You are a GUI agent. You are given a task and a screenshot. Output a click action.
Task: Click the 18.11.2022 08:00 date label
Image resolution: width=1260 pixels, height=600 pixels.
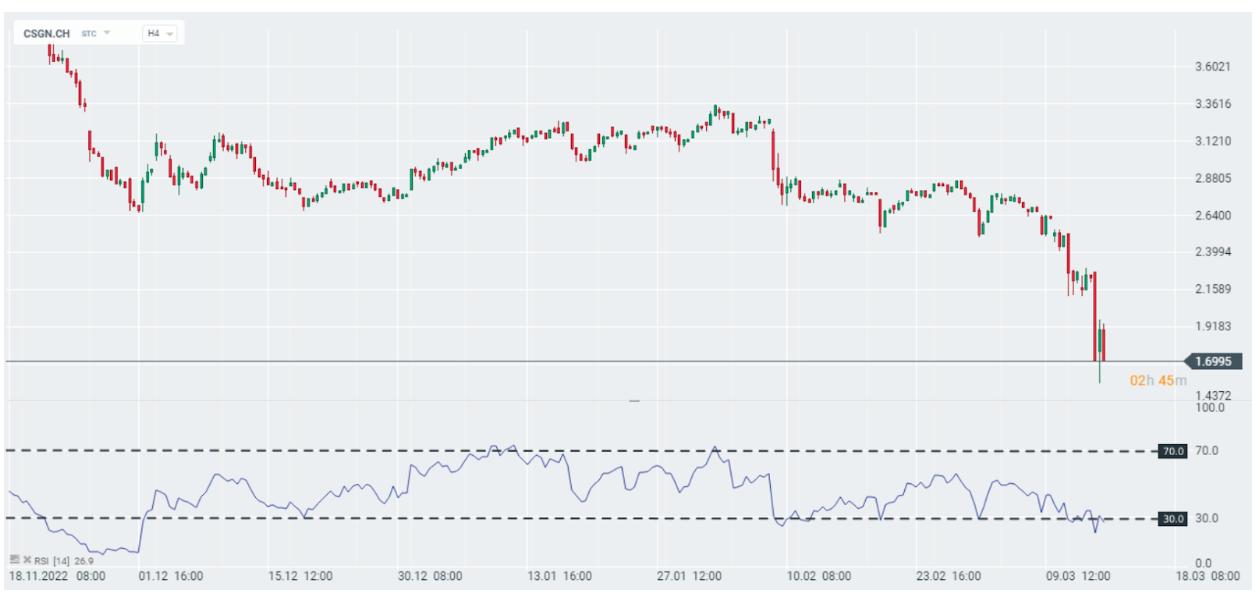tap(57, 576)
